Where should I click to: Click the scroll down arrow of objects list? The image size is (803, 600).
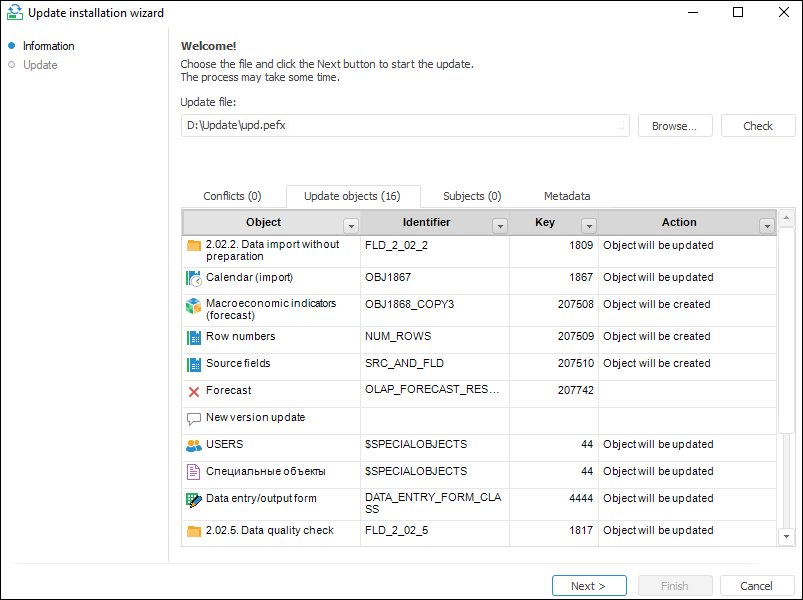pos(786,537)
